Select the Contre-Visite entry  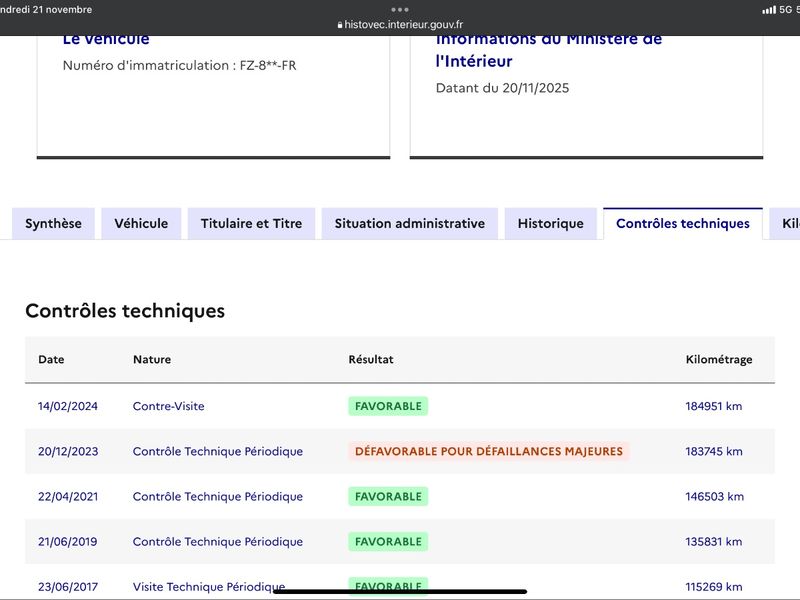click(168, 406)
